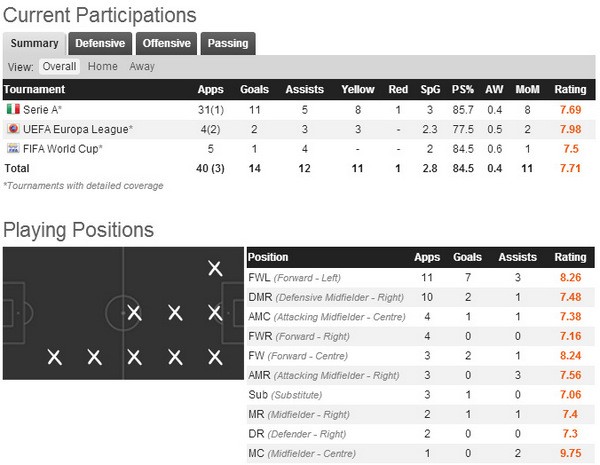Image resolution: width=600 pixels, height=465 pixels.
Task: Click the FIFA World Cup logo icon
Action: pos(13,148)
